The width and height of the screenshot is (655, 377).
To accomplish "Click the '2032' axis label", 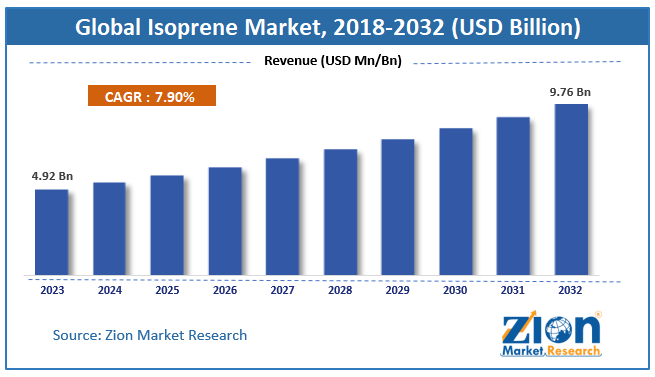I will point(570,290).
